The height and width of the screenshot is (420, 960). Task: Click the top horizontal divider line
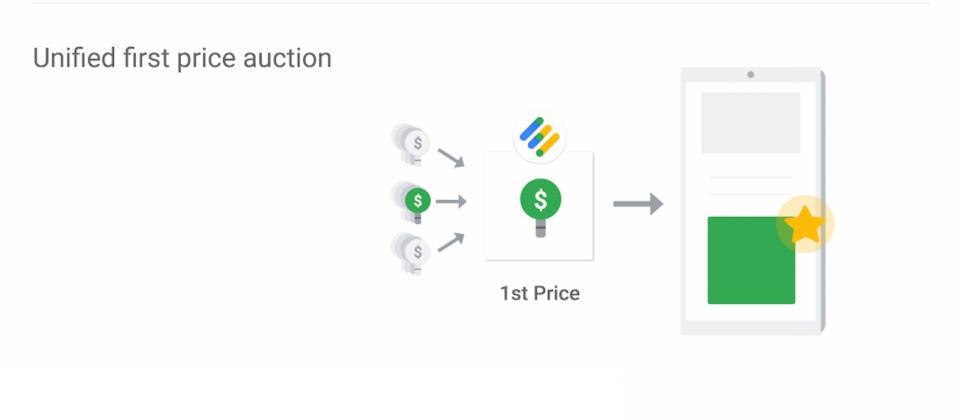click(481, 3)
